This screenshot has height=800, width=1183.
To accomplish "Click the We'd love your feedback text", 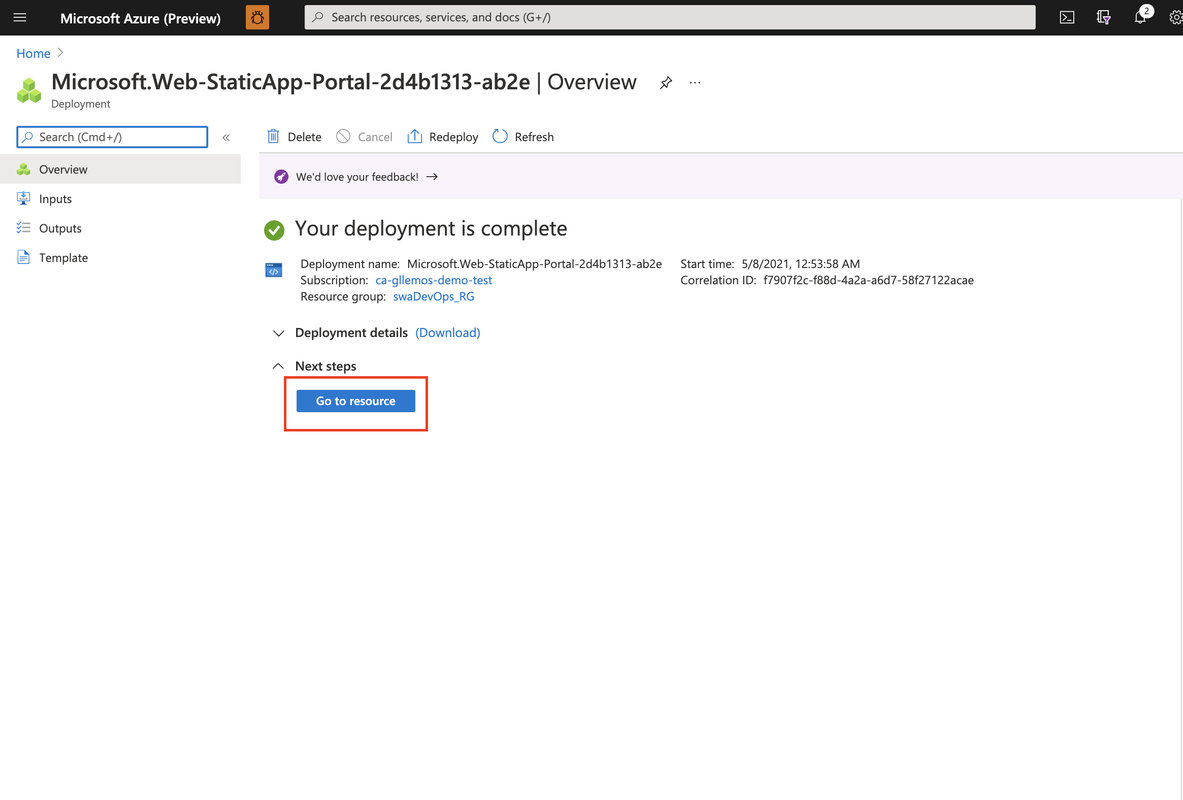I will tap(357, 177).
